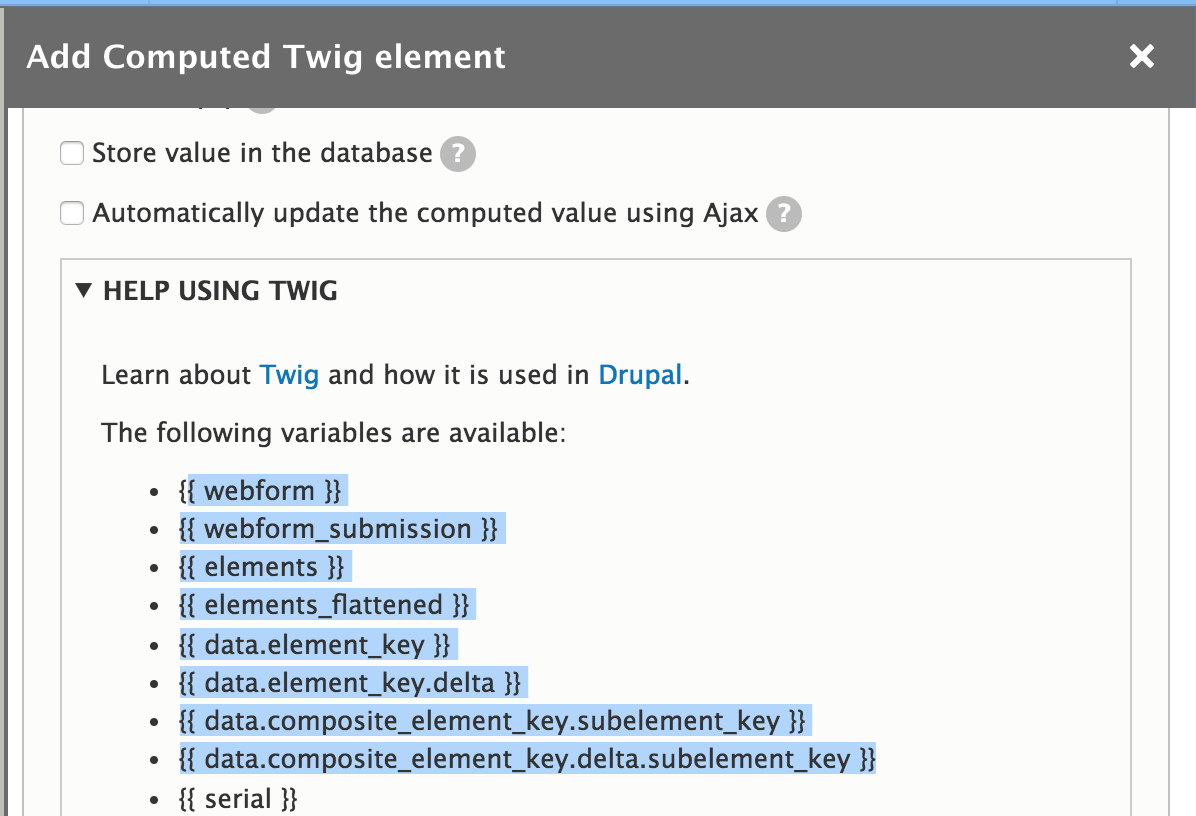Image resolution: width=1196 pixels, height=816 pixels.
Task: Click the {{ data.element_key.delta }} entry
Action: click(x=350, y=683)
